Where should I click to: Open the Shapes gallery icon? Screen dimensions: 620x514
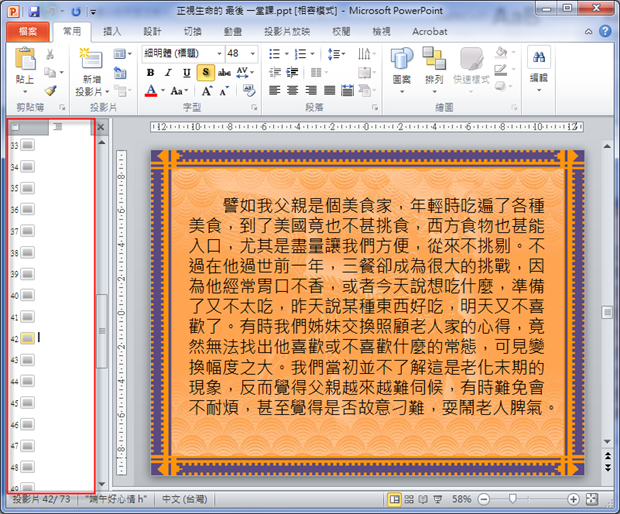402,59
